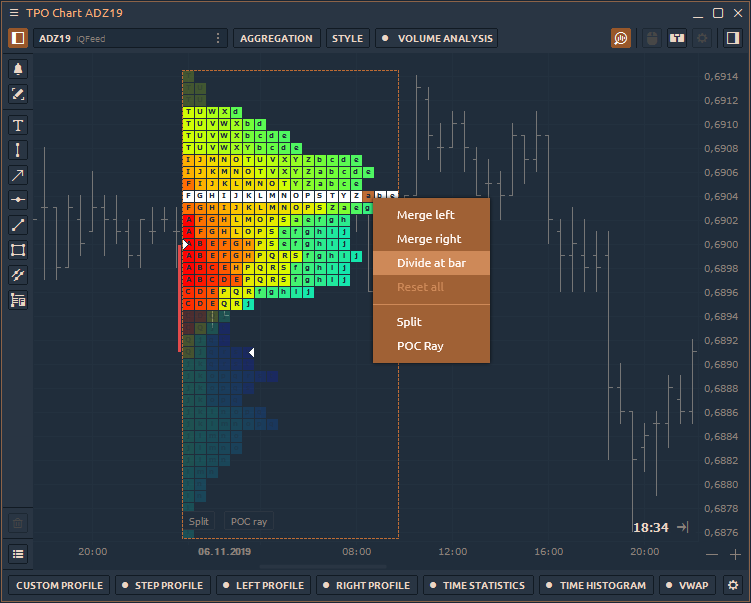The width and height of the screenshot is (751, 603).
Task: Select the arrow drawing tool
Action: click(x=18, y=175)
